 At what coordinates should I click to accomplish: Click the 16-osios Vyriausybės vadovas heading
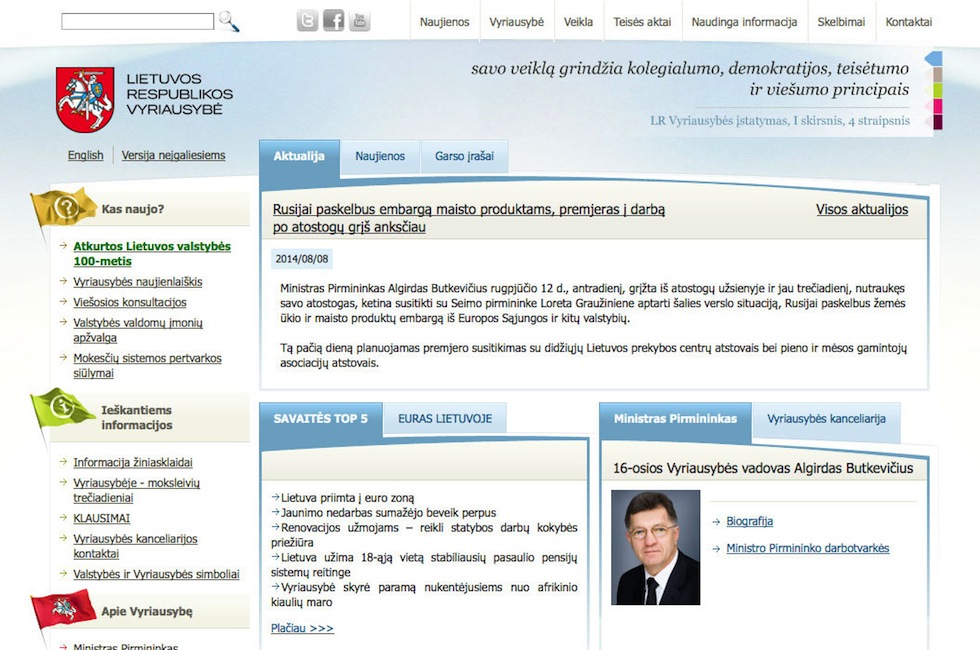[763, 468]
